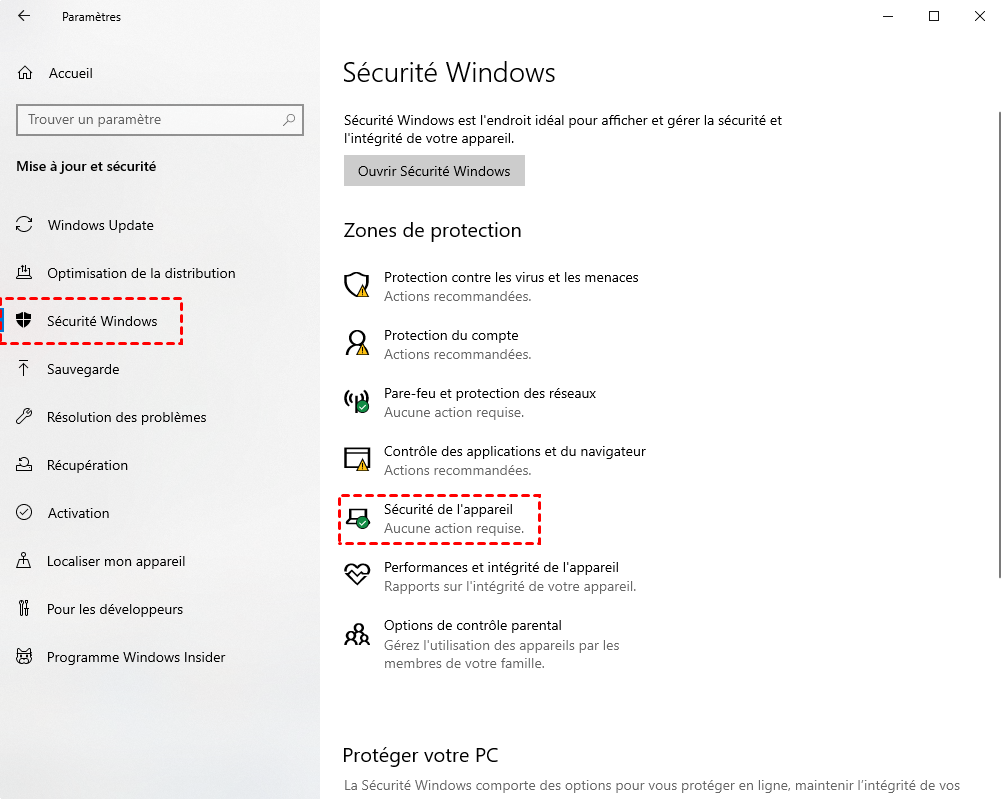Click the app and browser control icon

tap(357, 460)
